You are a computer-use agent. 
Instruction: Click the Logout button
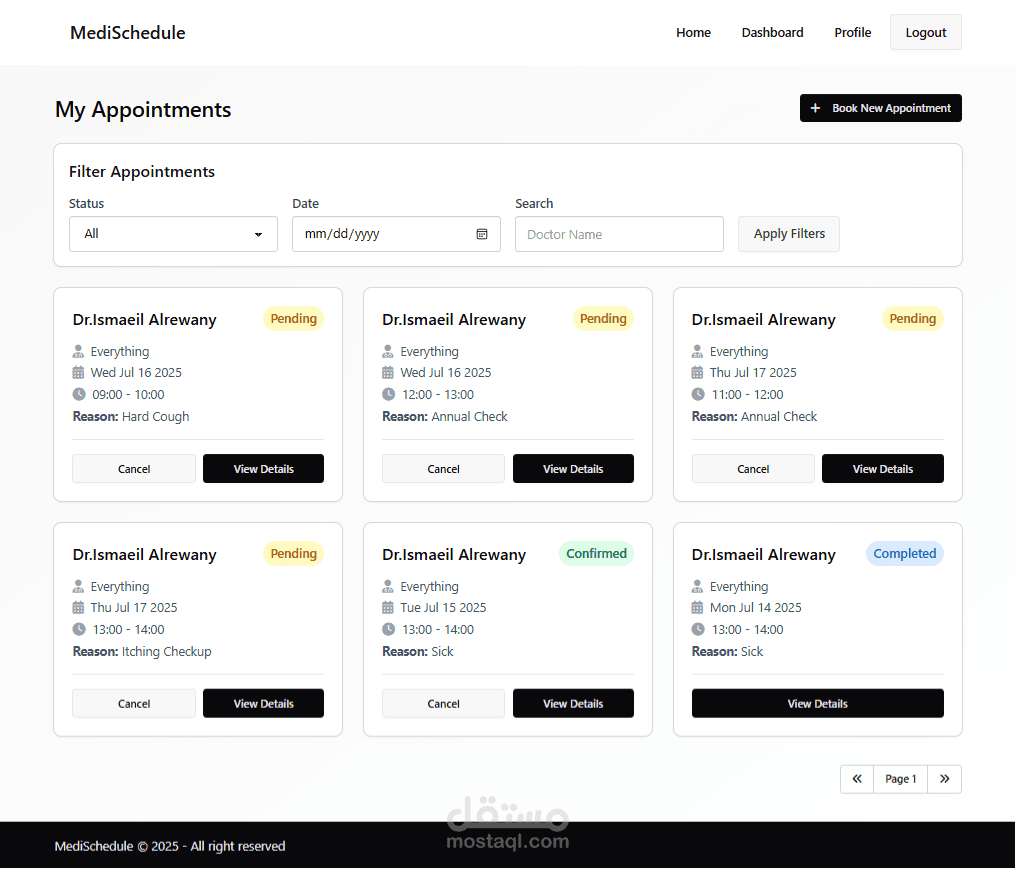[x=925, y=32]
